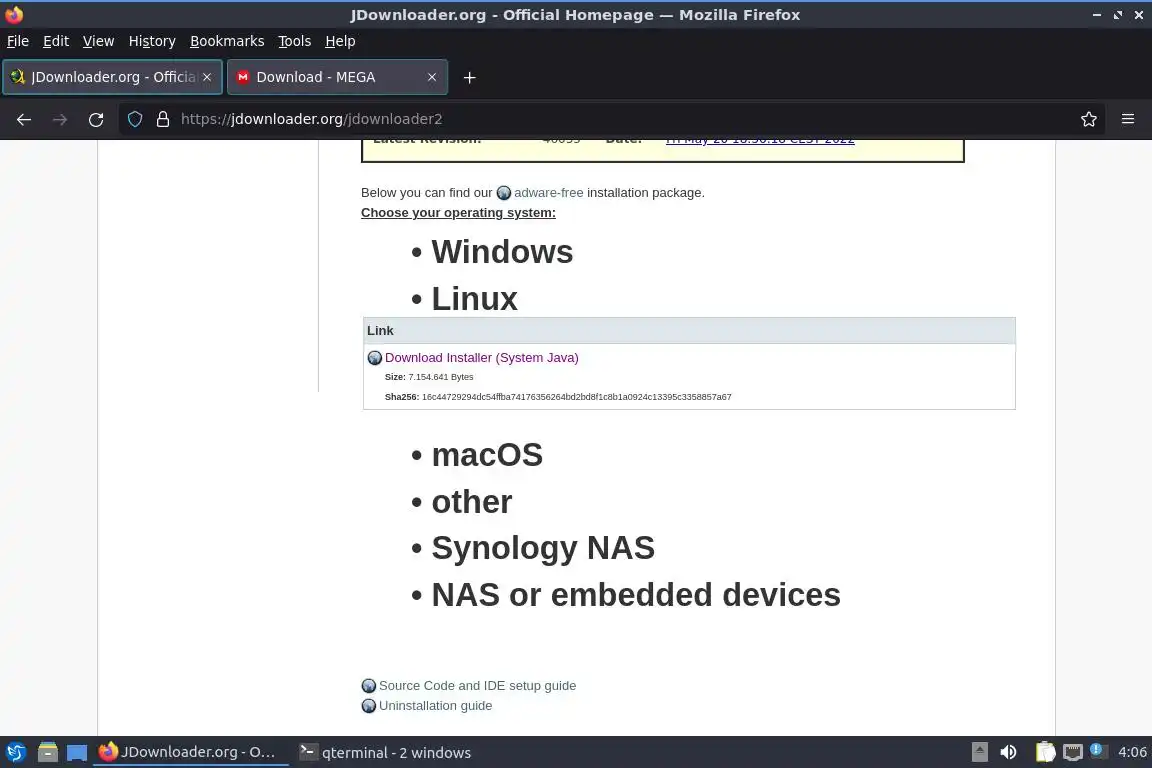1152x768 pixels.
Task: Switch to the Download - MEGA tab
Action: [x=337, y=77]
